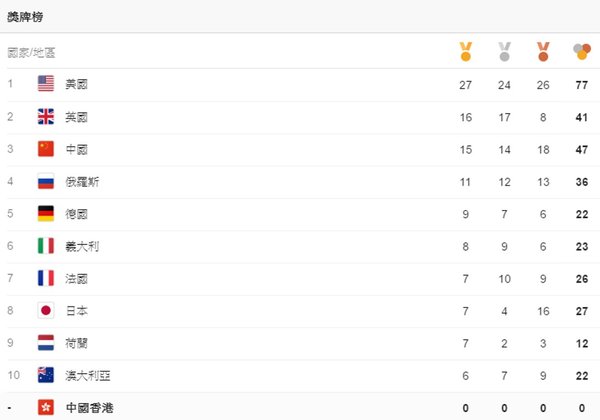This screenshot has height=420, width=600.
Task: Click the 中國香港 highlighted row name
Action: click(90, 408)
